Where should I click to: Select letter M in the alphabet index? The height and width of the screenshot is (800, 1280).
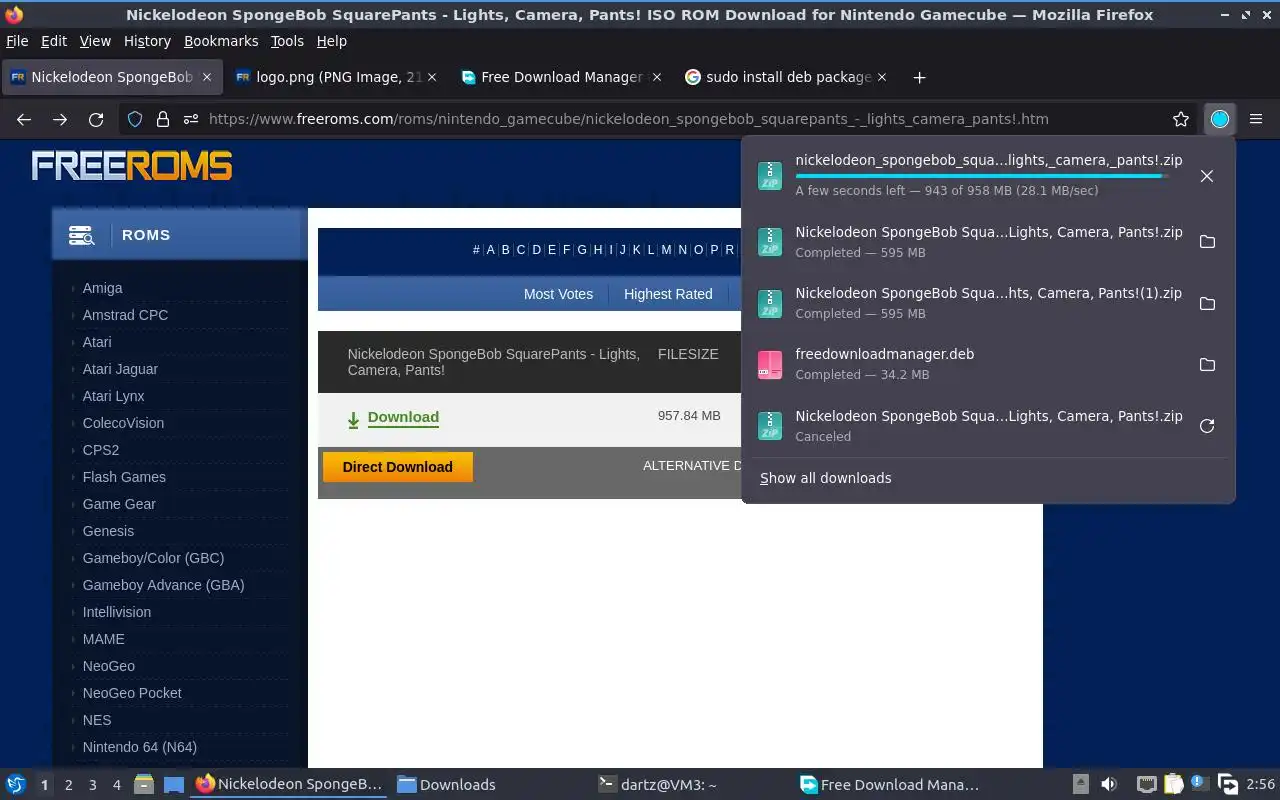point(666,250)
